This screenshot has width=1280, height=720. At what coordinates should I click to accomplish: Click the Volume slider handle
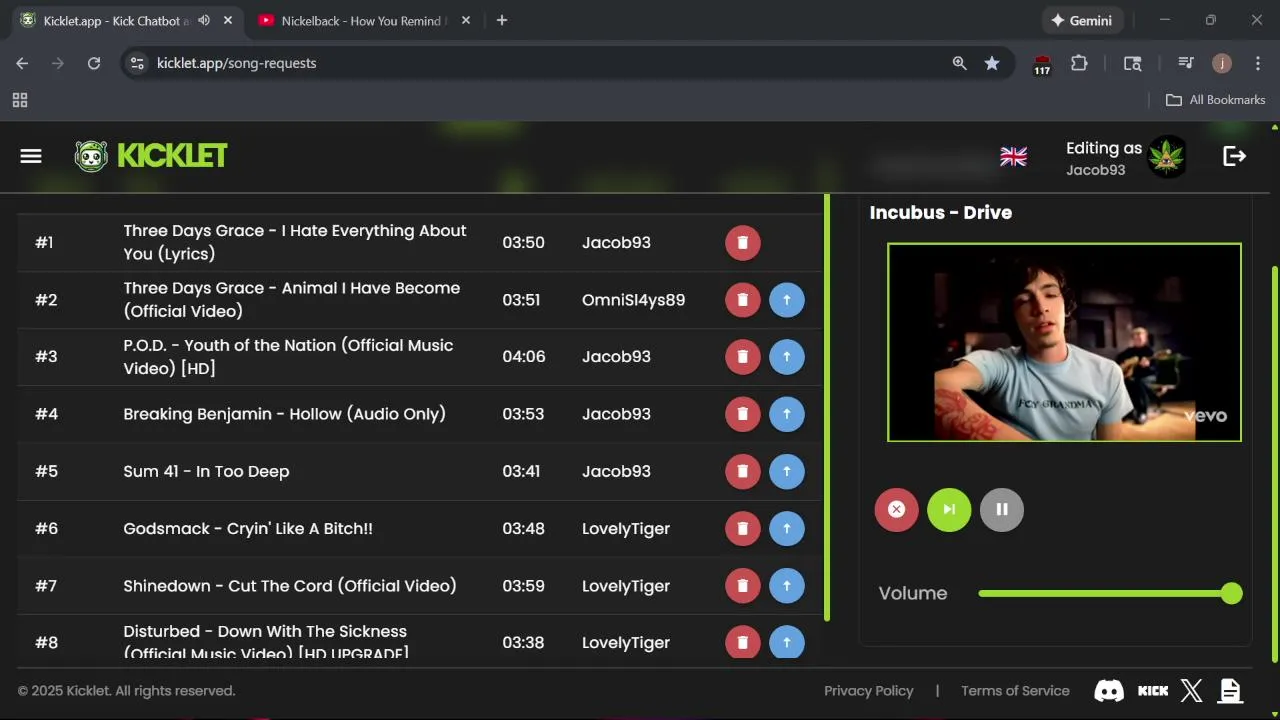1231,594
